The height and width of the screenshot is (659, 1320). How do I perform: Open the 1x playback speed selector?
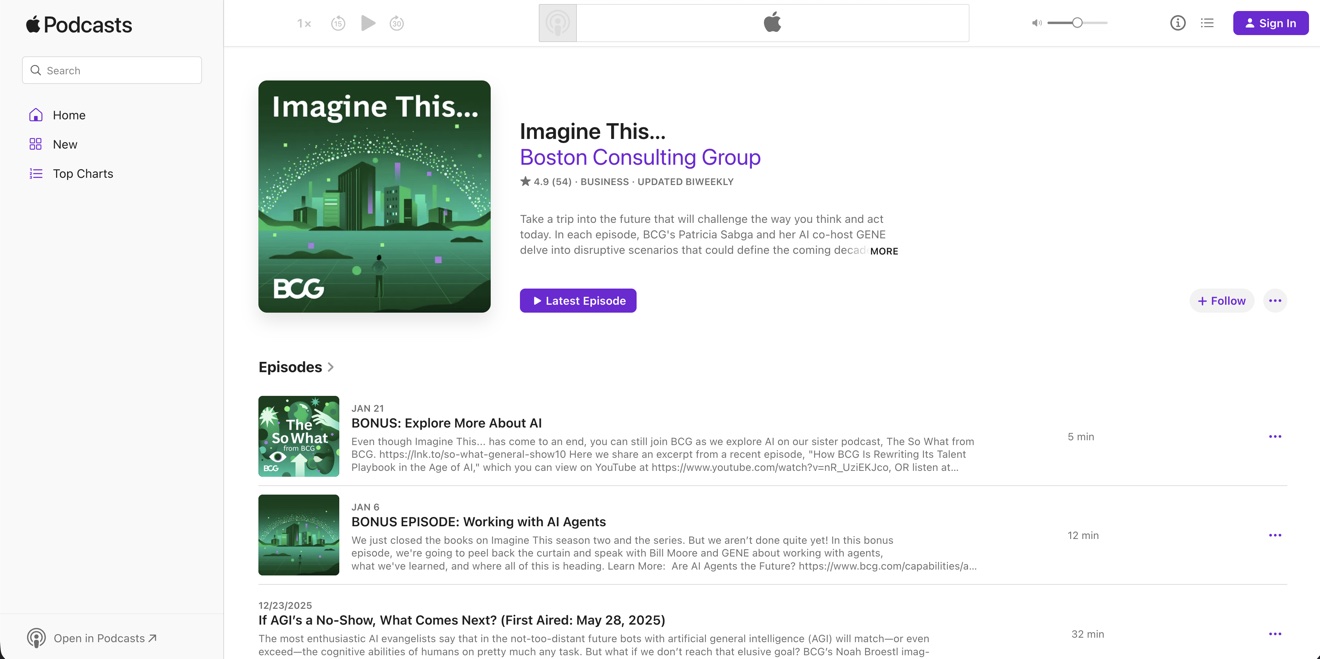click(x=303, y=22)
